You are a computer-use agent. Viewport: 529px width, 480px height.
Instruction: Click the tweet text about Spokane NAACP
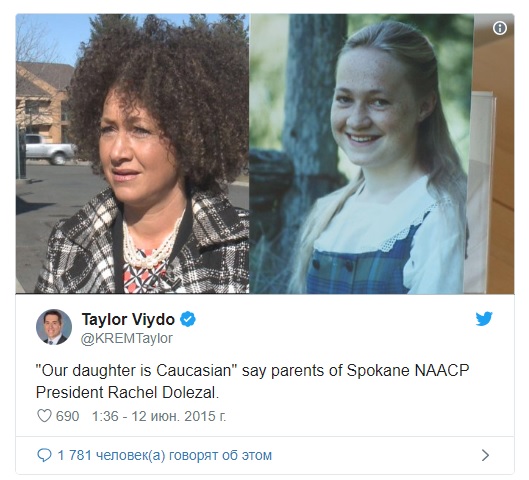(x=252, y=382)
